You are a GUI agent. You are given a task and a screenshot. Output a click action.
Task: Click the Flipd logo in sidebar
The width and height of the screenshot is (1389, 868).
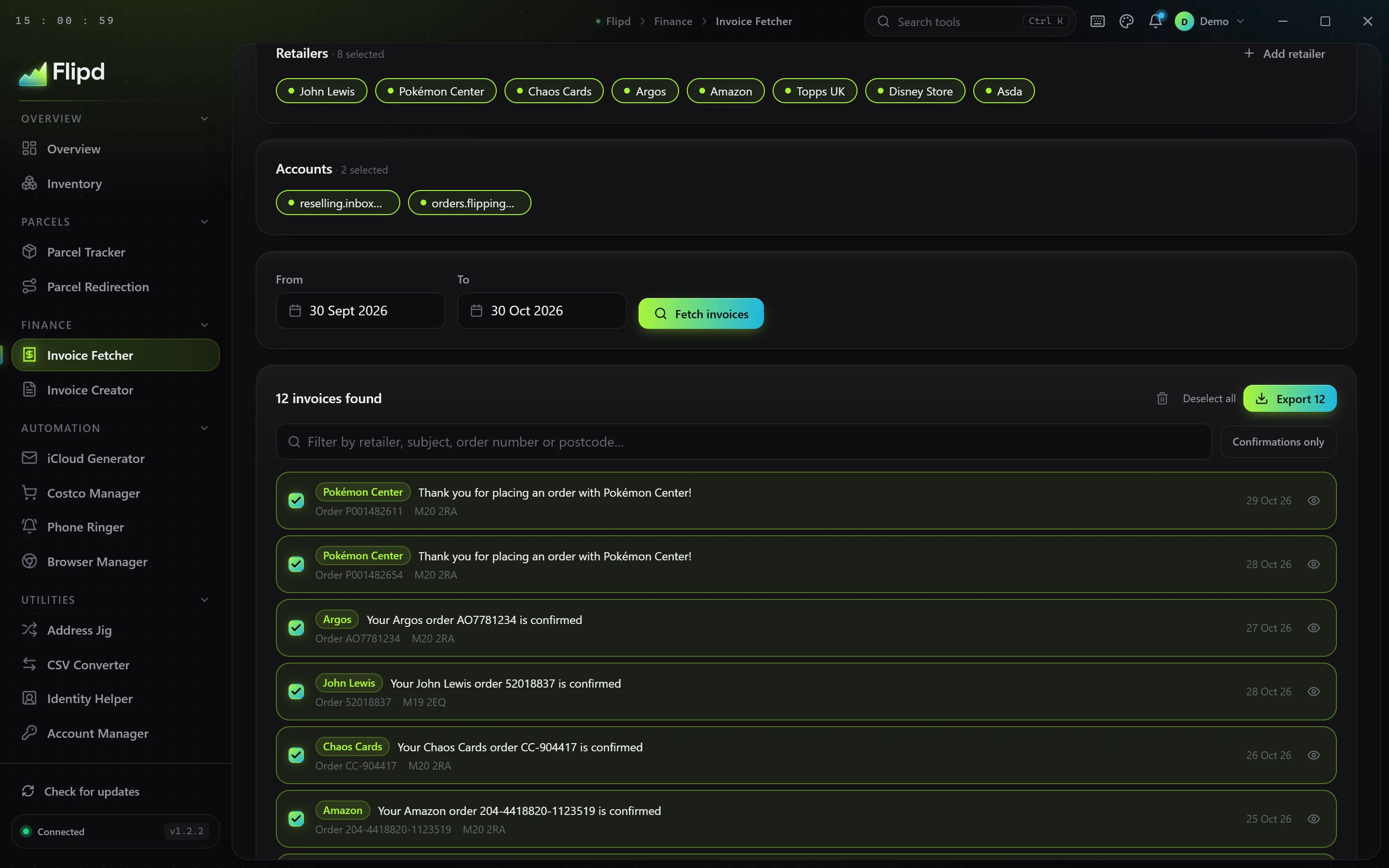(62, 72)
